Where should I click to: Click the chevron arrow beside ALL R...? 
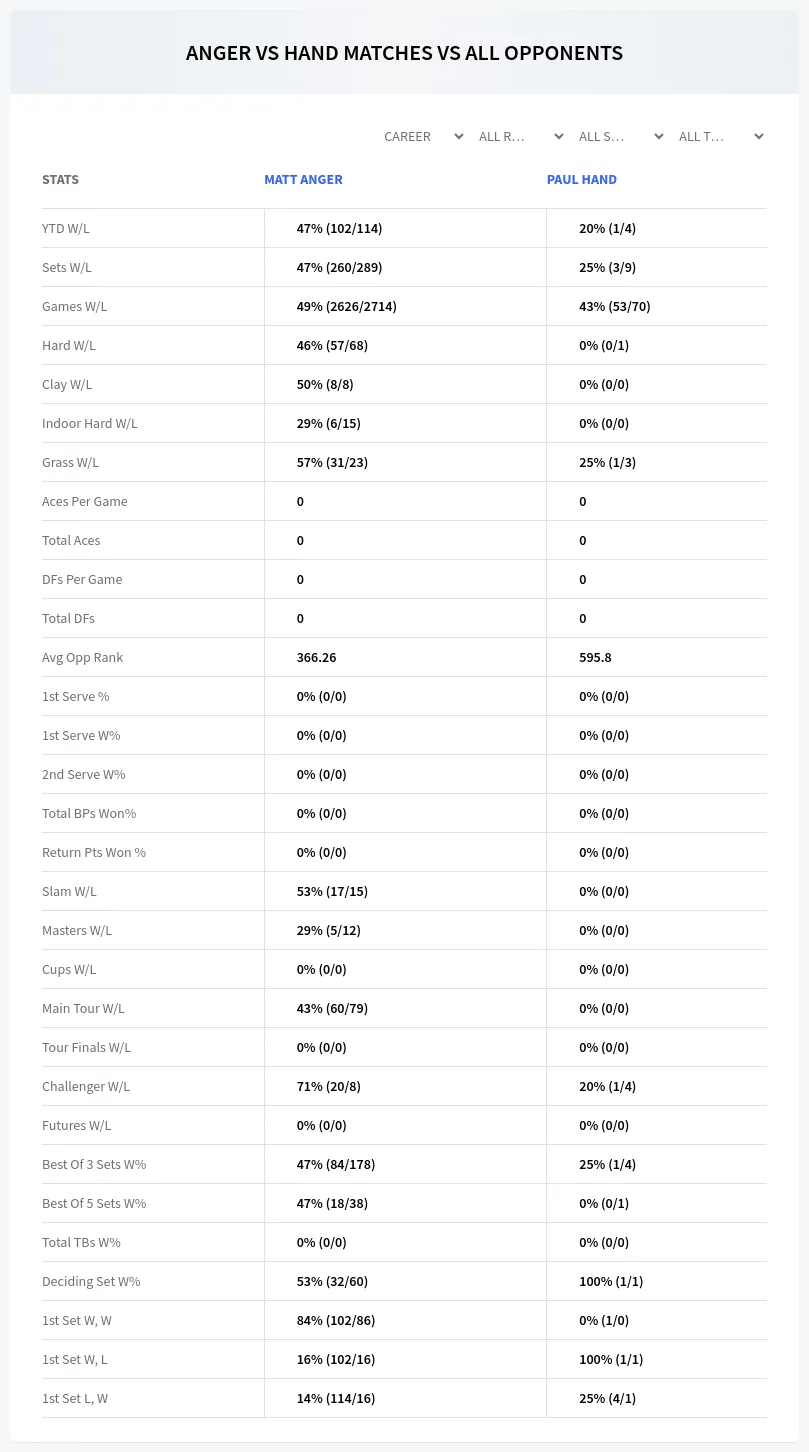click(x=559, y=137)
